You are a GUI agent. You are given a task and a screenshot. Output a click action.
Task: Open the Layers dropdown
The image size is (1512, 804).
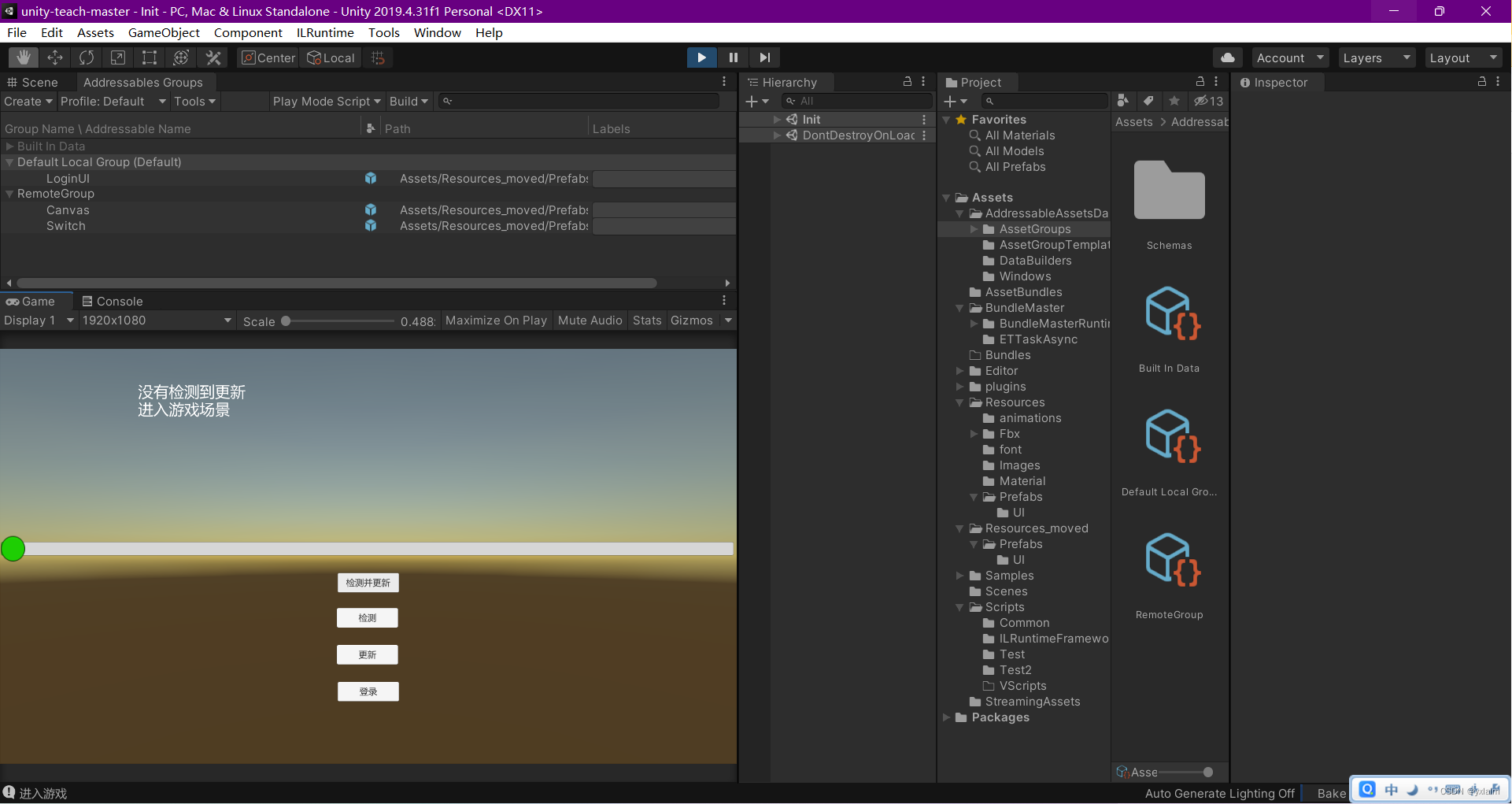click(1376, 58)
